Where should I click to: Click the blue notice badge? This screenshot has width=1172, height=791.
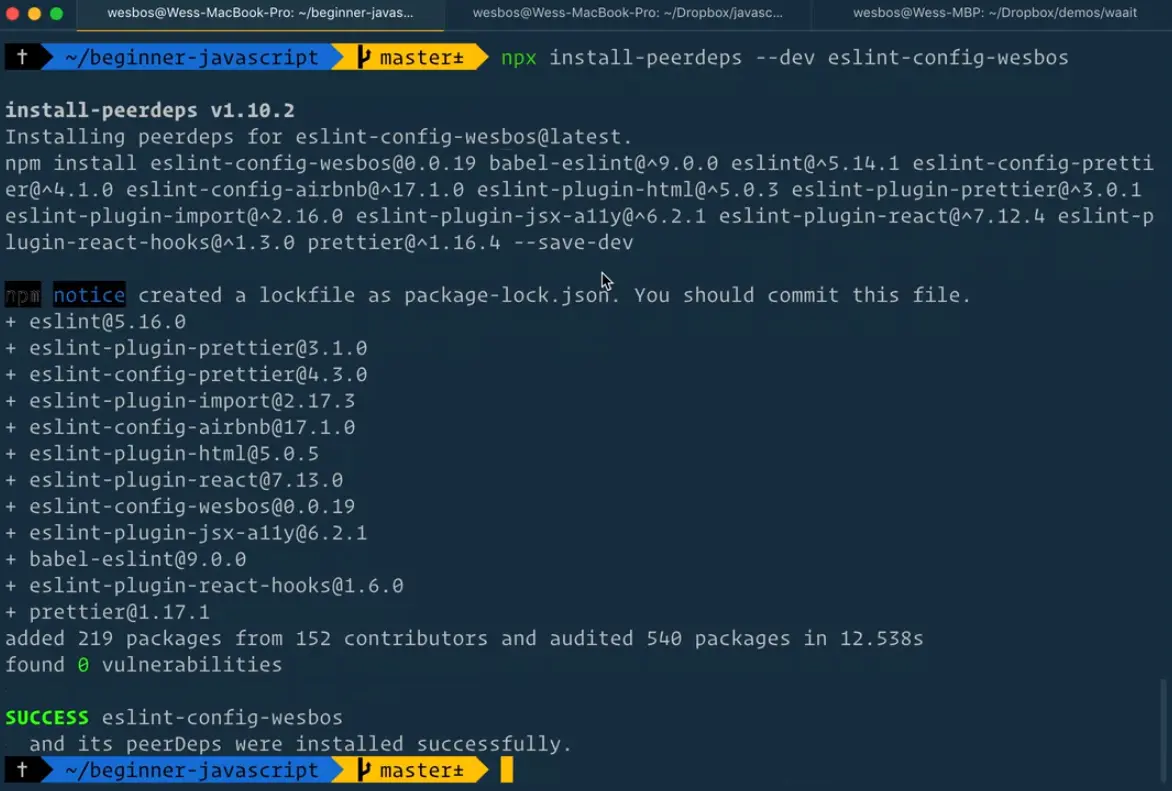tap(89, 295)
